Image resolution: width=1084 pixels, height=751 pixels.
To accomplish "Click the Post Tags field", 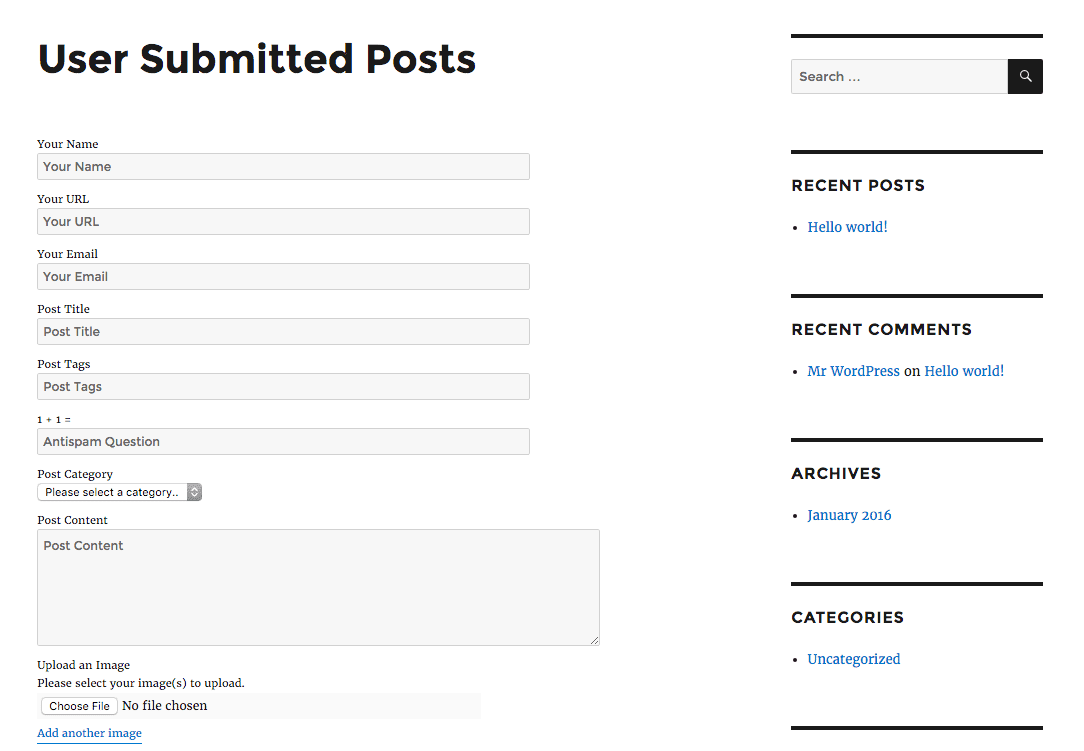I will tap(283, 386).
